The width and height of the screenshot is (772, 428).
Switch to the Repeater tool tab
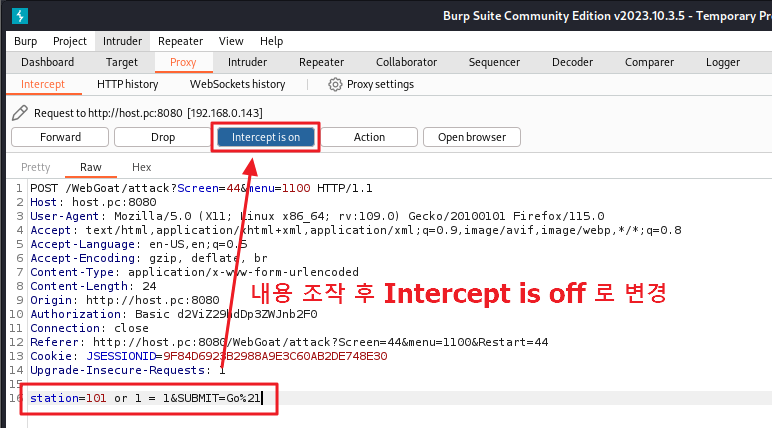point(322,62)
